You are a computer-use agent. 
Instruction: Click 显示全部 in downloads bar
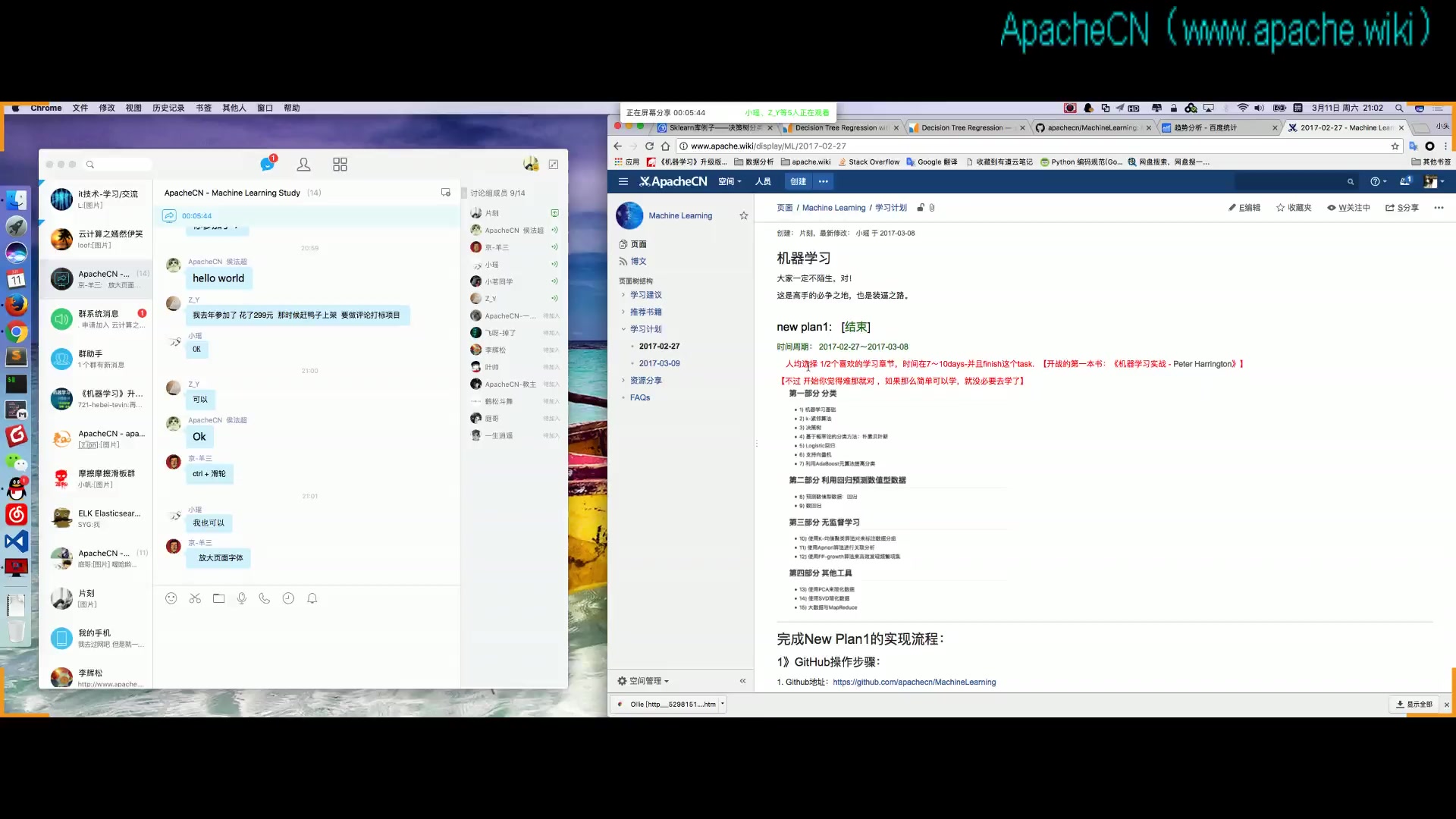[1414, 704]
